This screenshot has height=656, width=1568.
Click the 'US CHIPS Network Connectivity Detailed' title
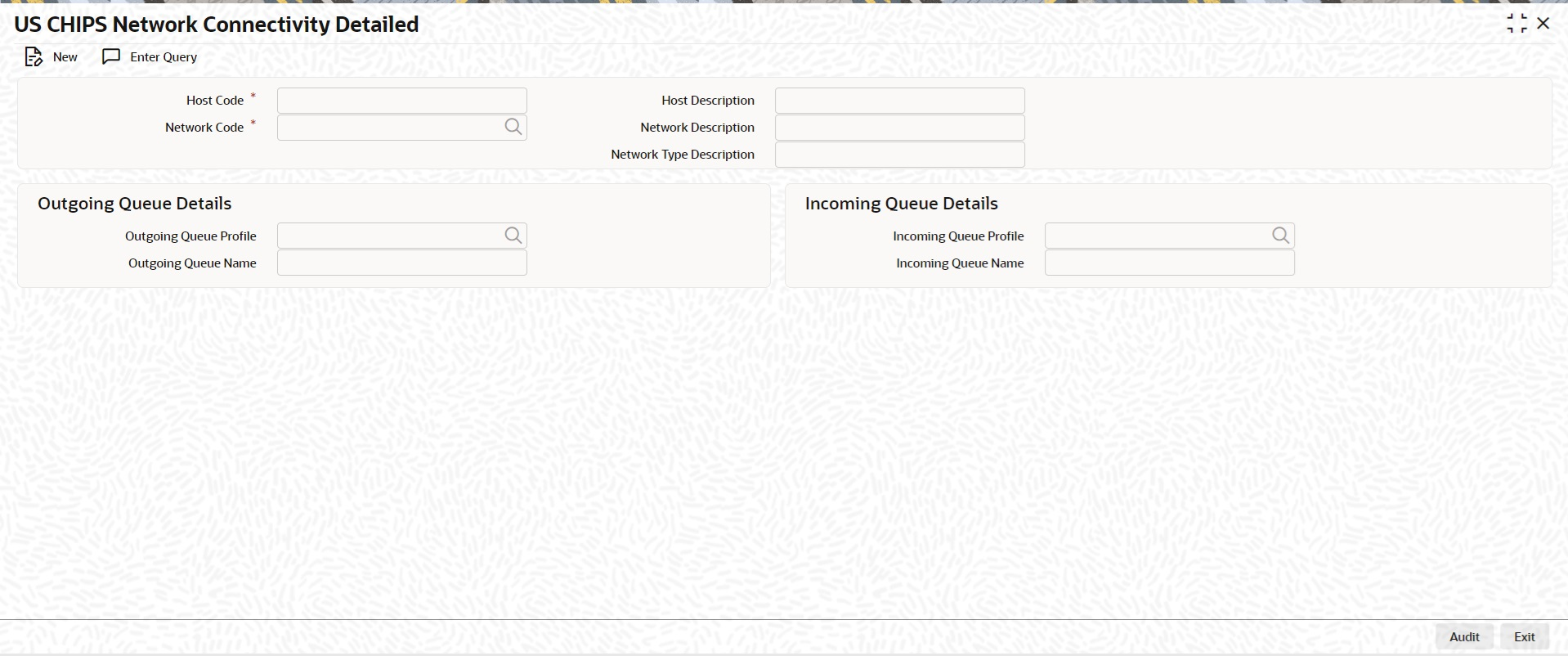(x=217, y=25)
